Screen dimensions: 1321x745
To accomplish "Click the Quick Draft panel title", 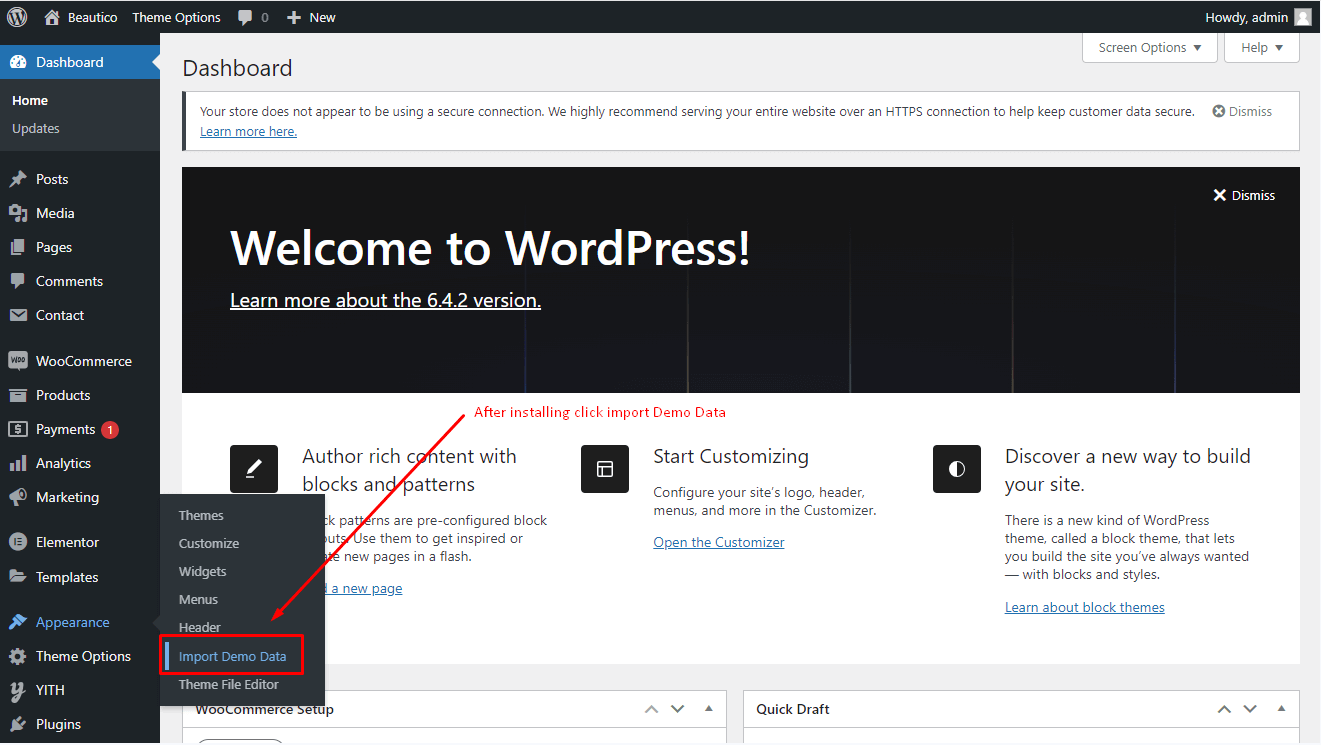I will point(793,709).
